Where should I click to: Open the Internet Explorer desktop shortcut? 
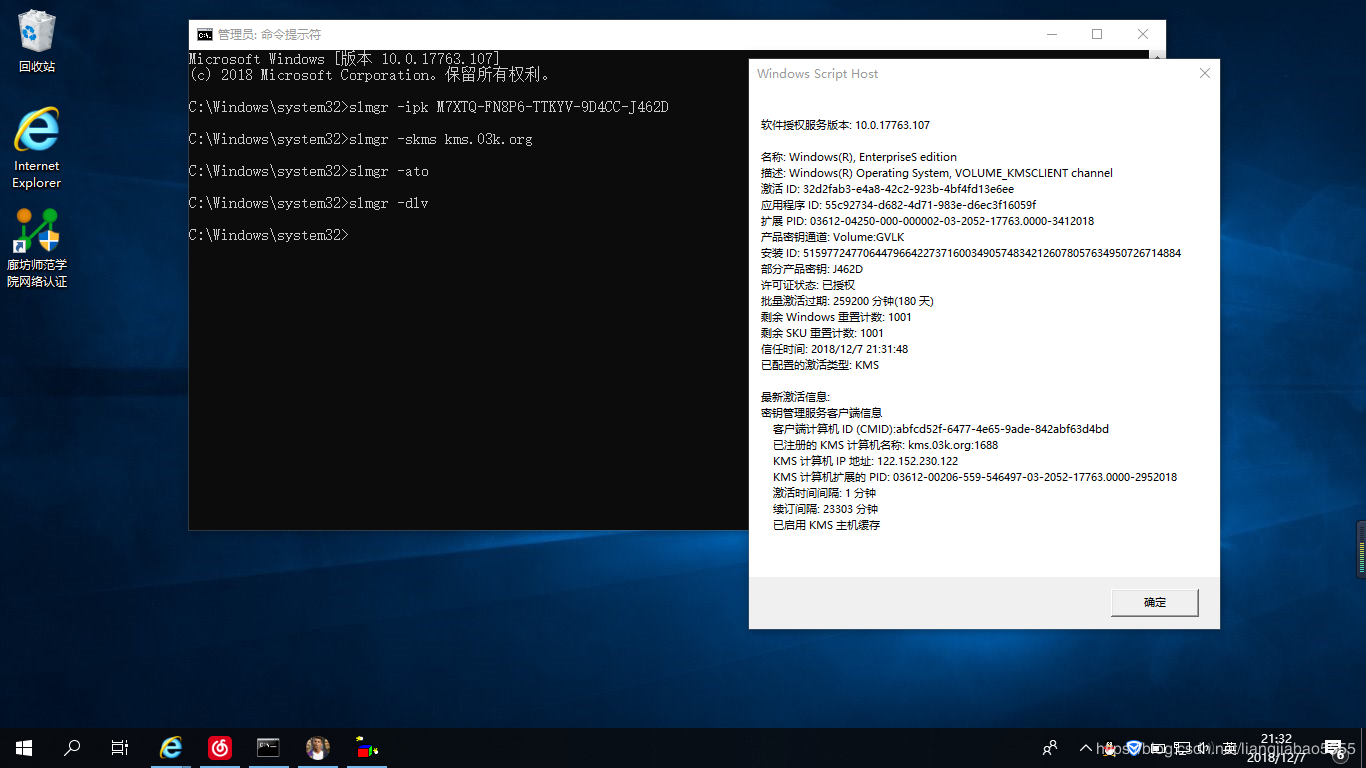coord(36,148)
